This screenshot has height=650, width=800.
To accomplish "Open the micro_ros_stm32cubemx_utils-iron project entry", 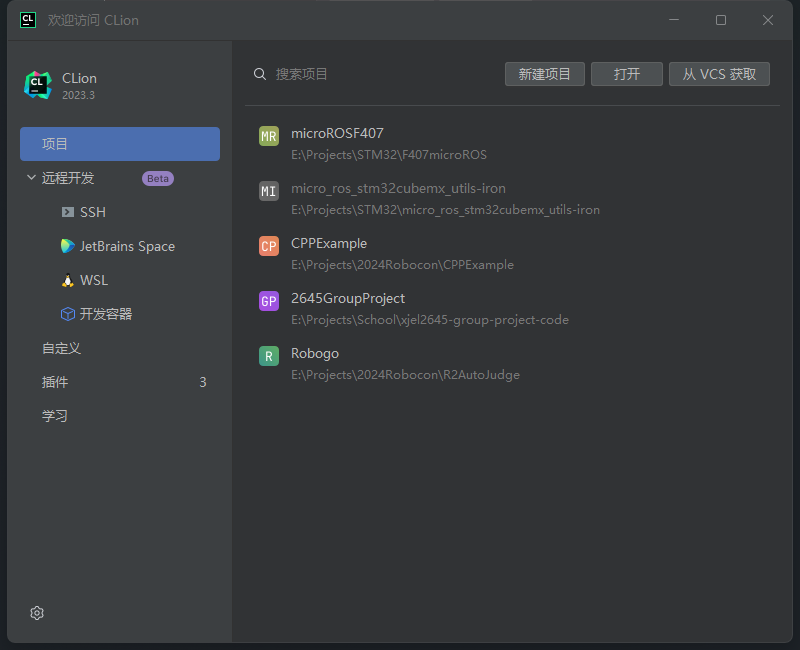I will point(445,199).
